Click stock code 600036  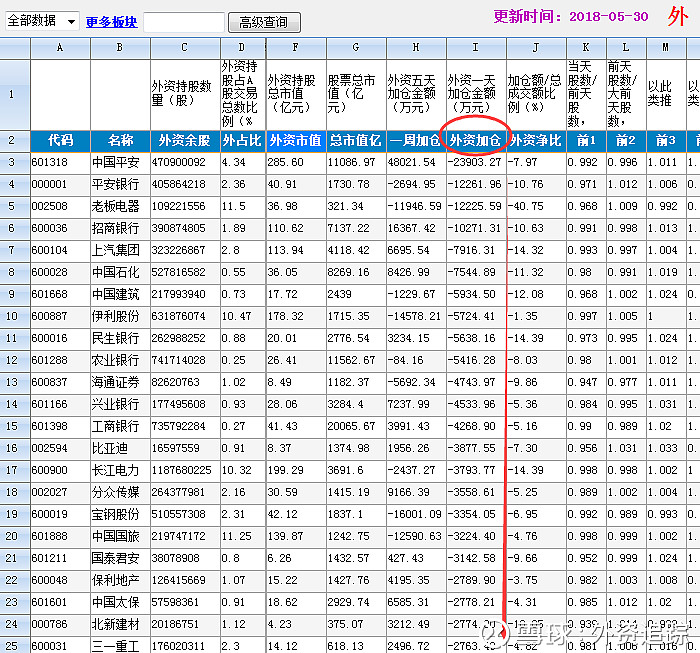pos(50,228)
